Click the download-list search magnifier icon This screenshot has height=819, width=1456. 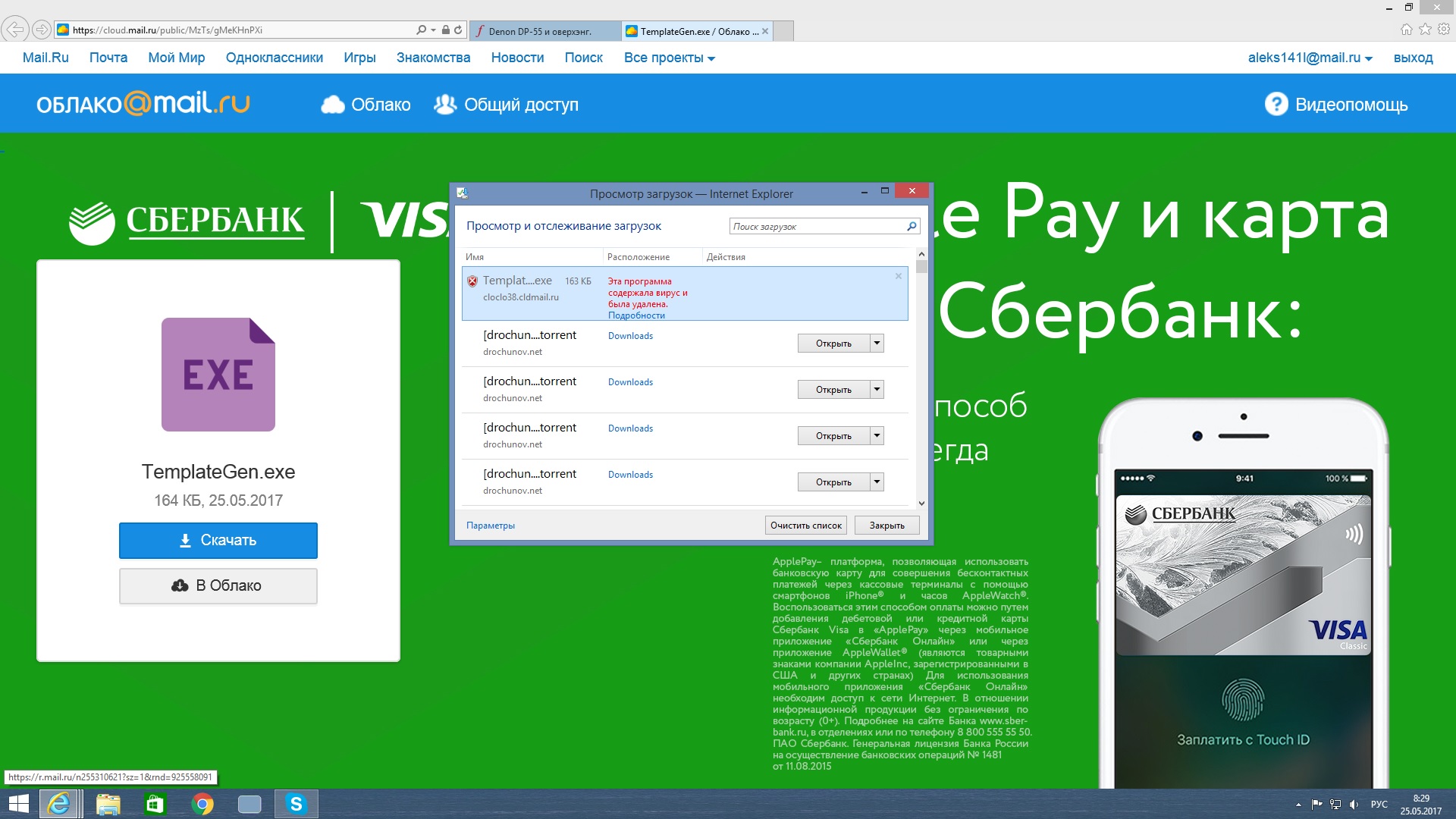pyautogui.click(x=912, y=226)
